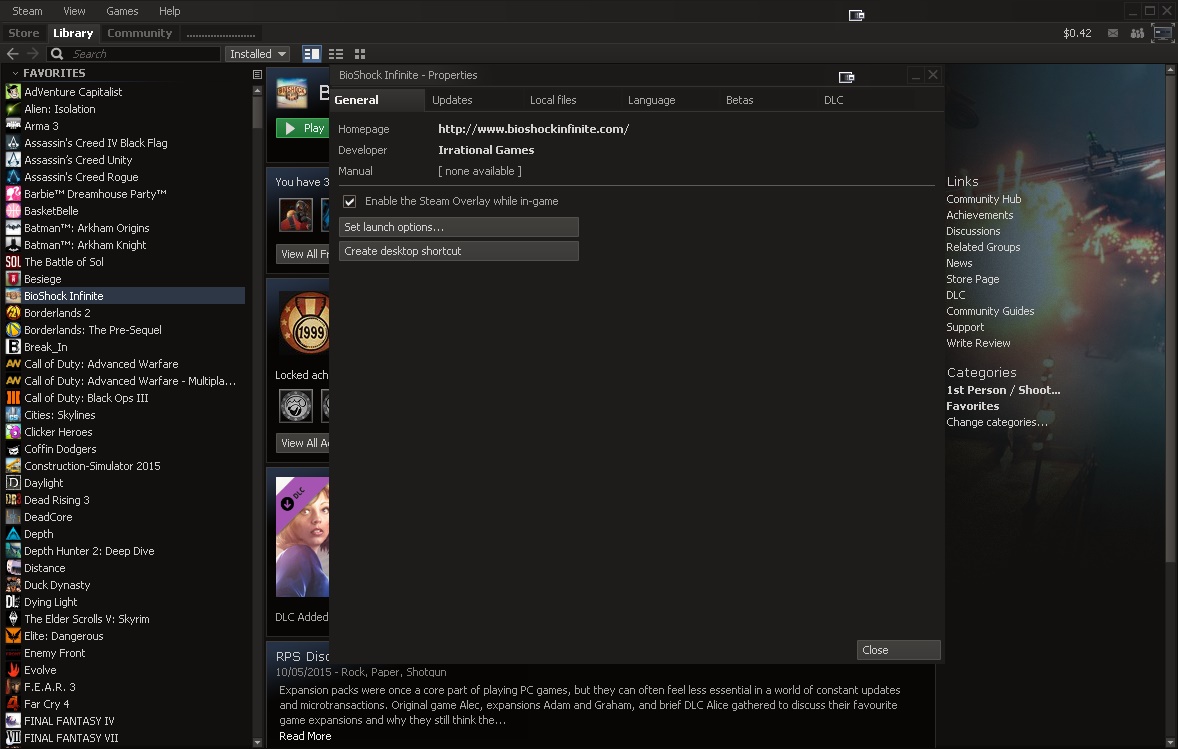
Task: Switch to grid view icon in toolbar
Action: (360, 53)
